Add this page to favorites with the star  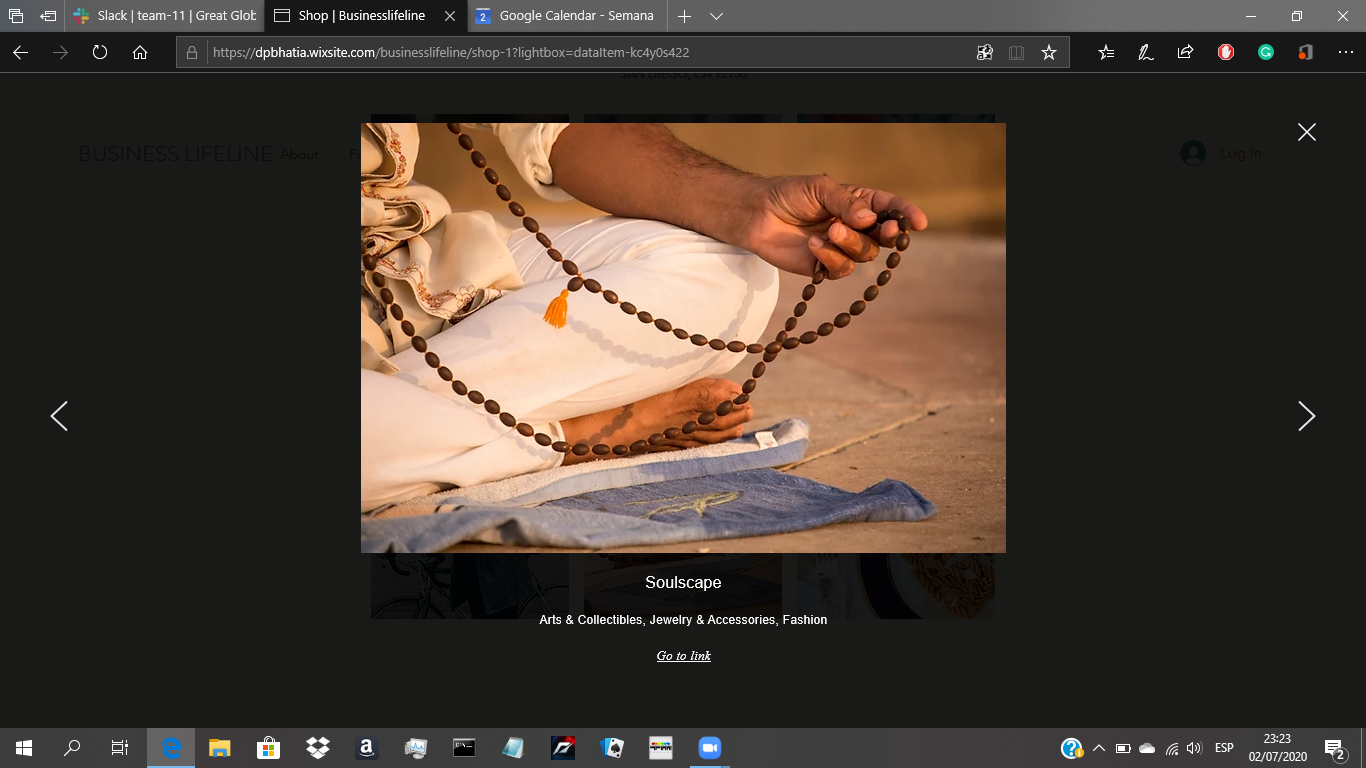pos(1048,53)
